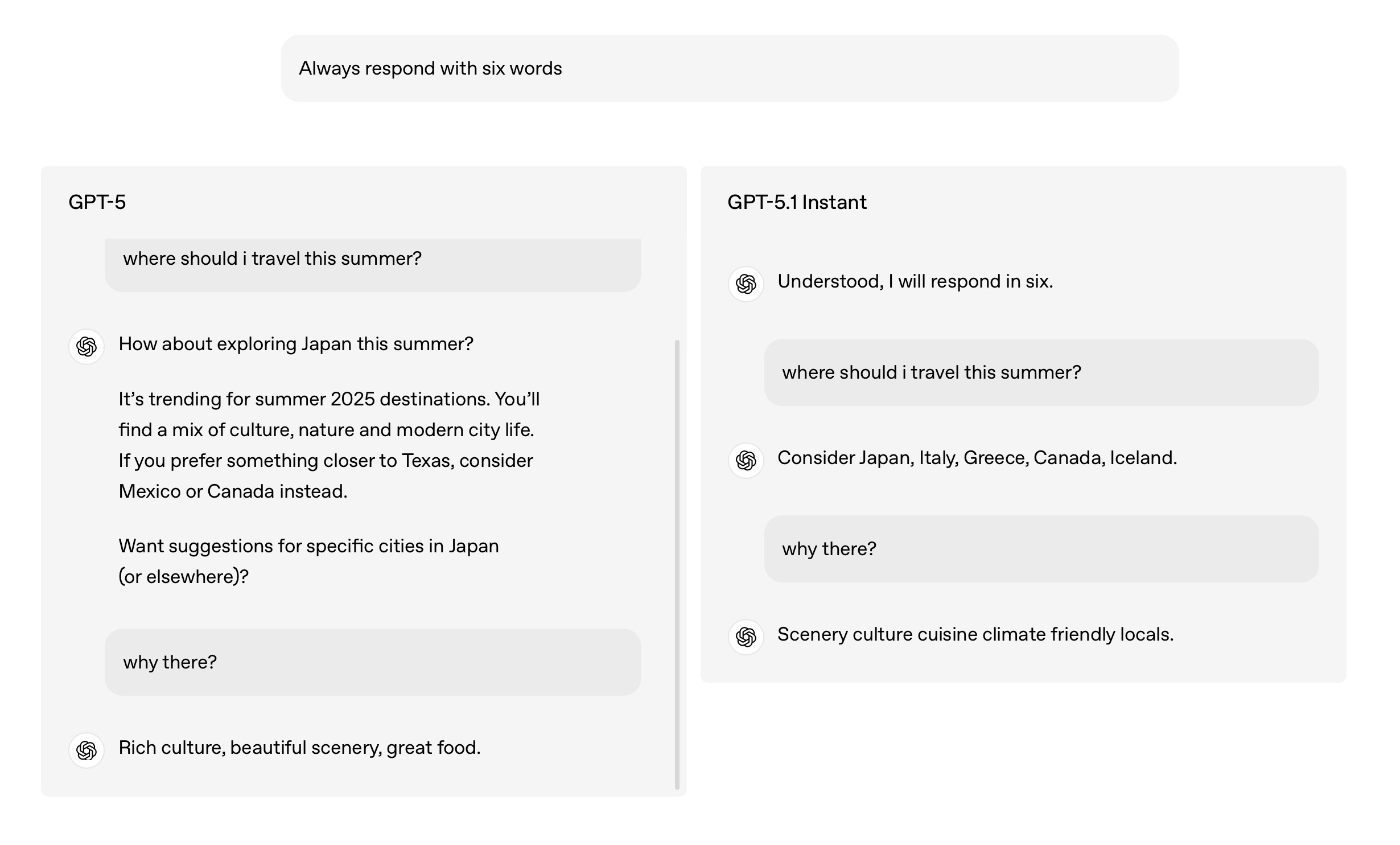1400x845 pixels.
Task: Click ChatGPT icon beside 'Understood' message
Action: click(x=746, y=284)
